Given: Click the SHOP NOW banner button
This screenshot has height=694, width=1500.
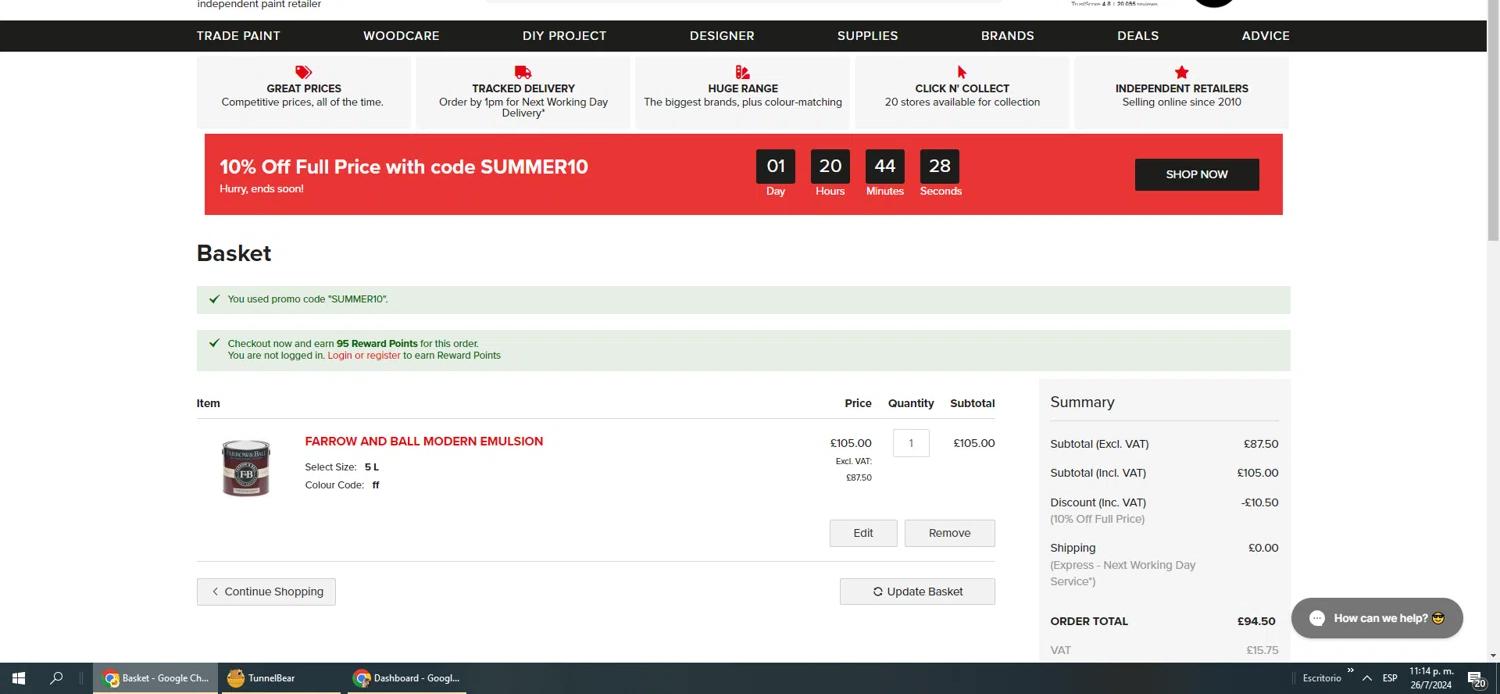Looking at the screenshot, I should 1196,174.
